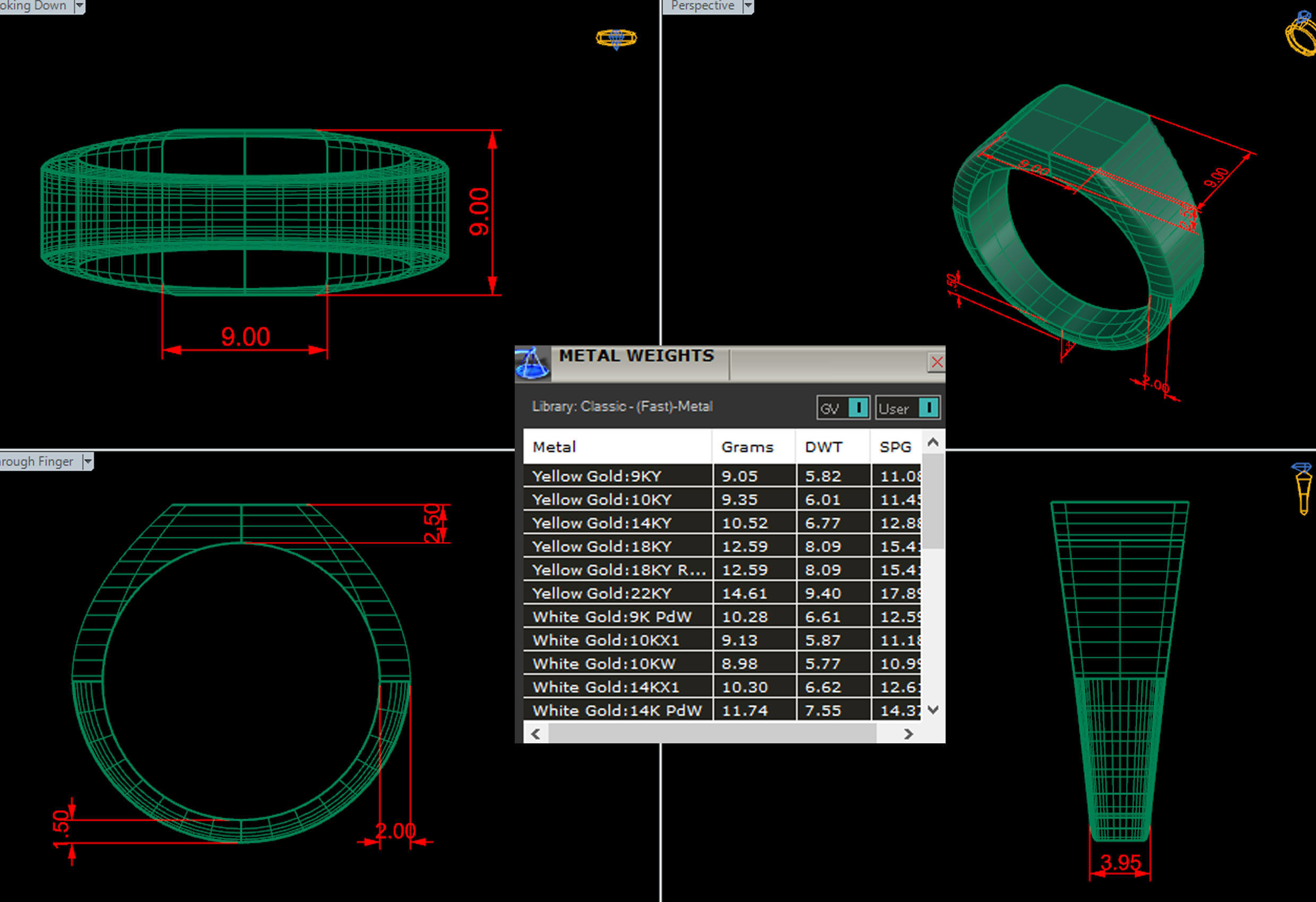1316x902 pixels.
Task: Open the Perspective viewport menu arrow
Action: pyautogui.click(x=748, y=6)
